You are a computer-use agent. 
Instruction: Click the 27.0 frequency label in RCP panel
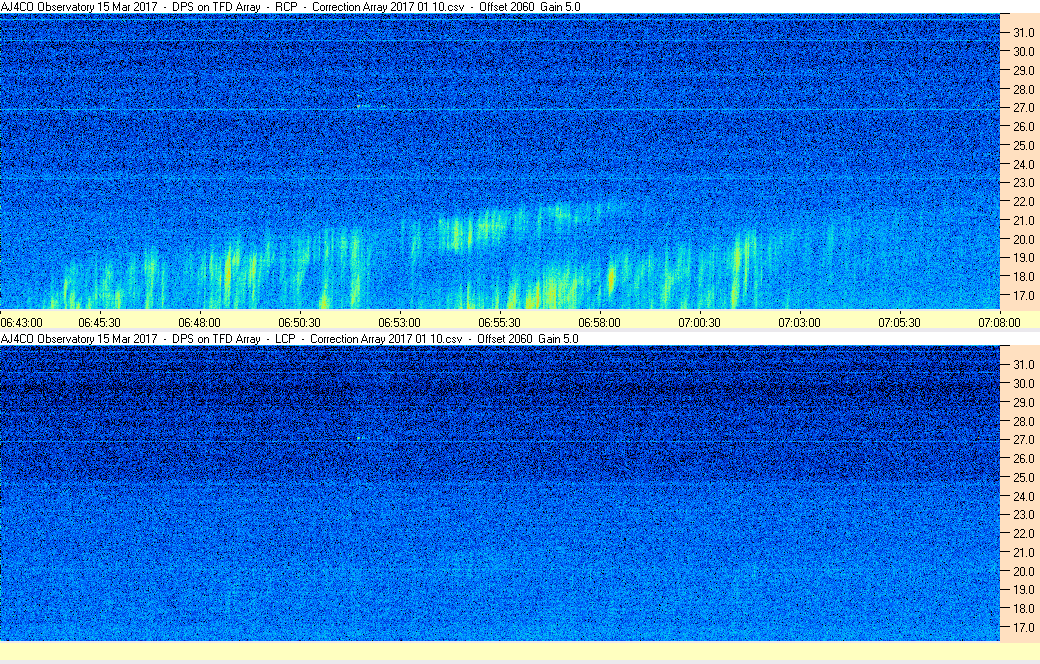(1023, 107)
